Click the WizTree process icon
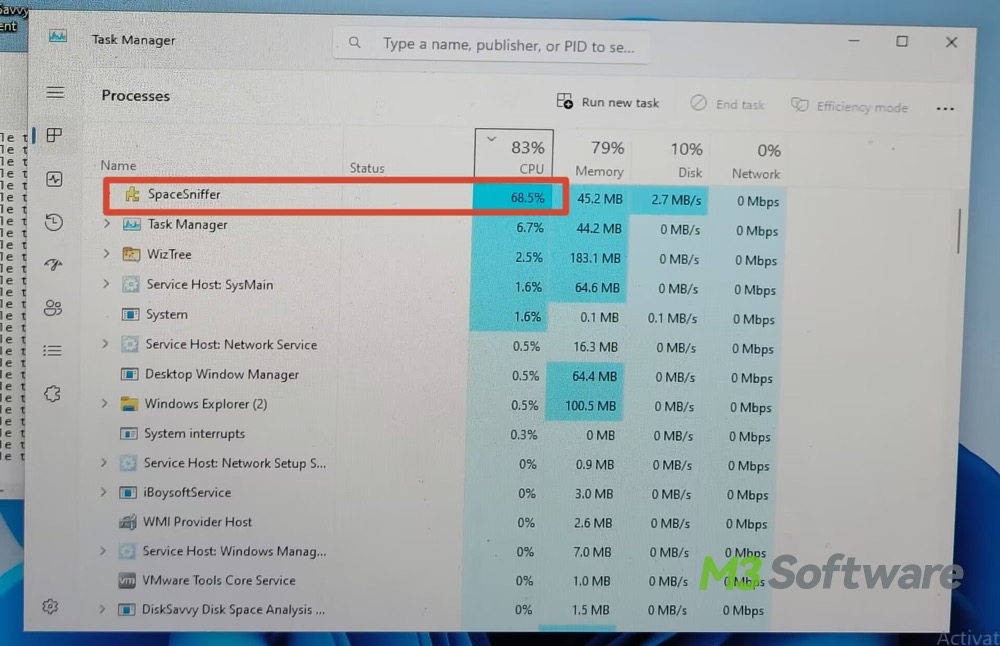Screen dimensions: 1000x646 pos(131,254)
